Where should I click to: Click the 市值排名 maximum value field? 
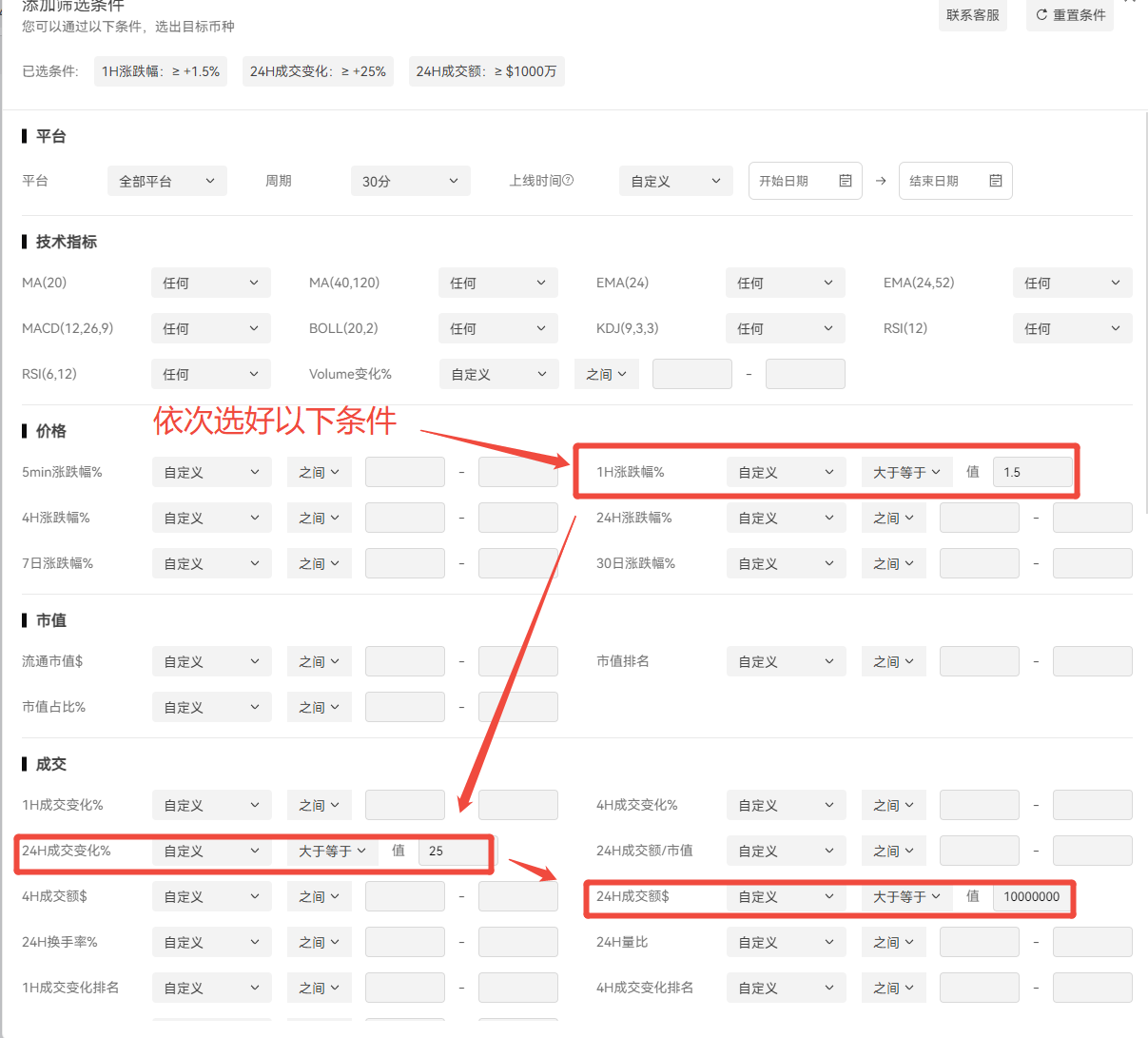pos(1093,661)
